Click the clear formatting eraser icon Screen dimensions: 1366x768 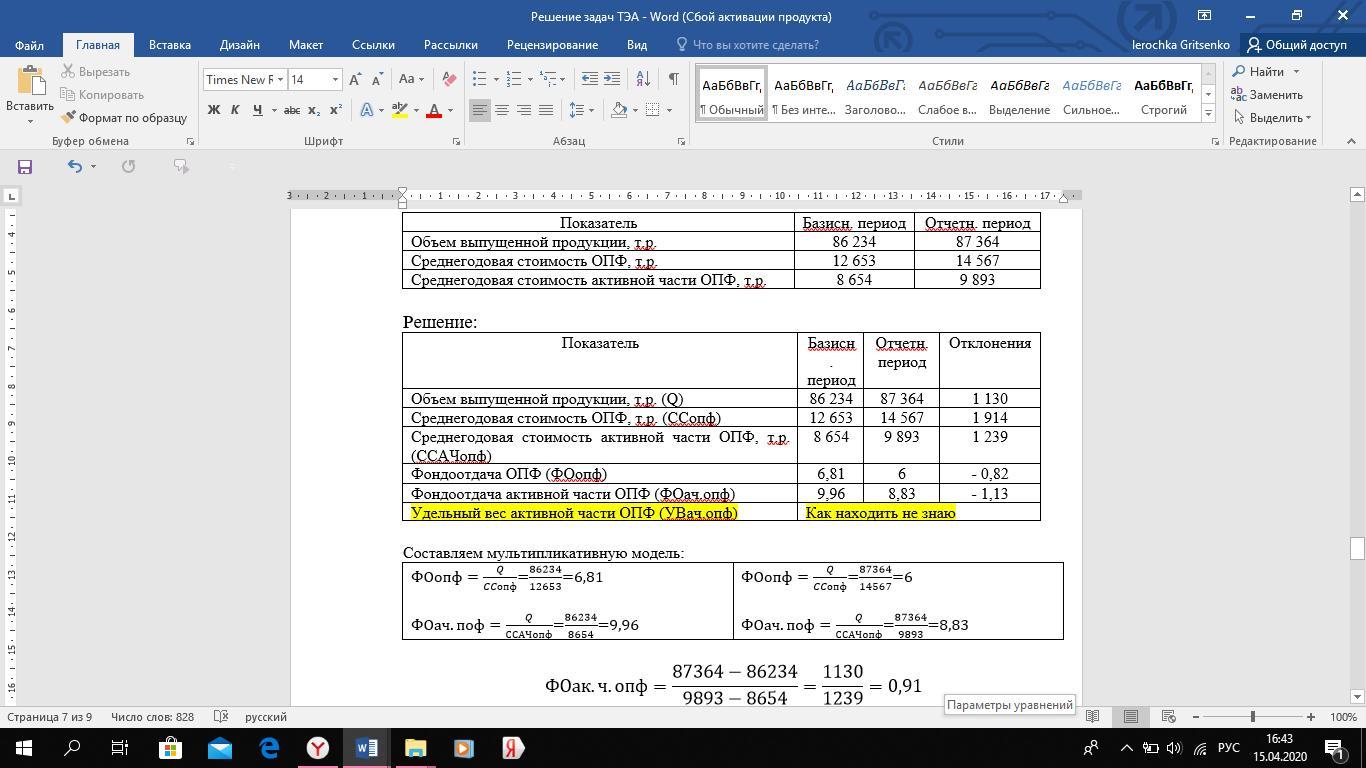pos(450,79)
